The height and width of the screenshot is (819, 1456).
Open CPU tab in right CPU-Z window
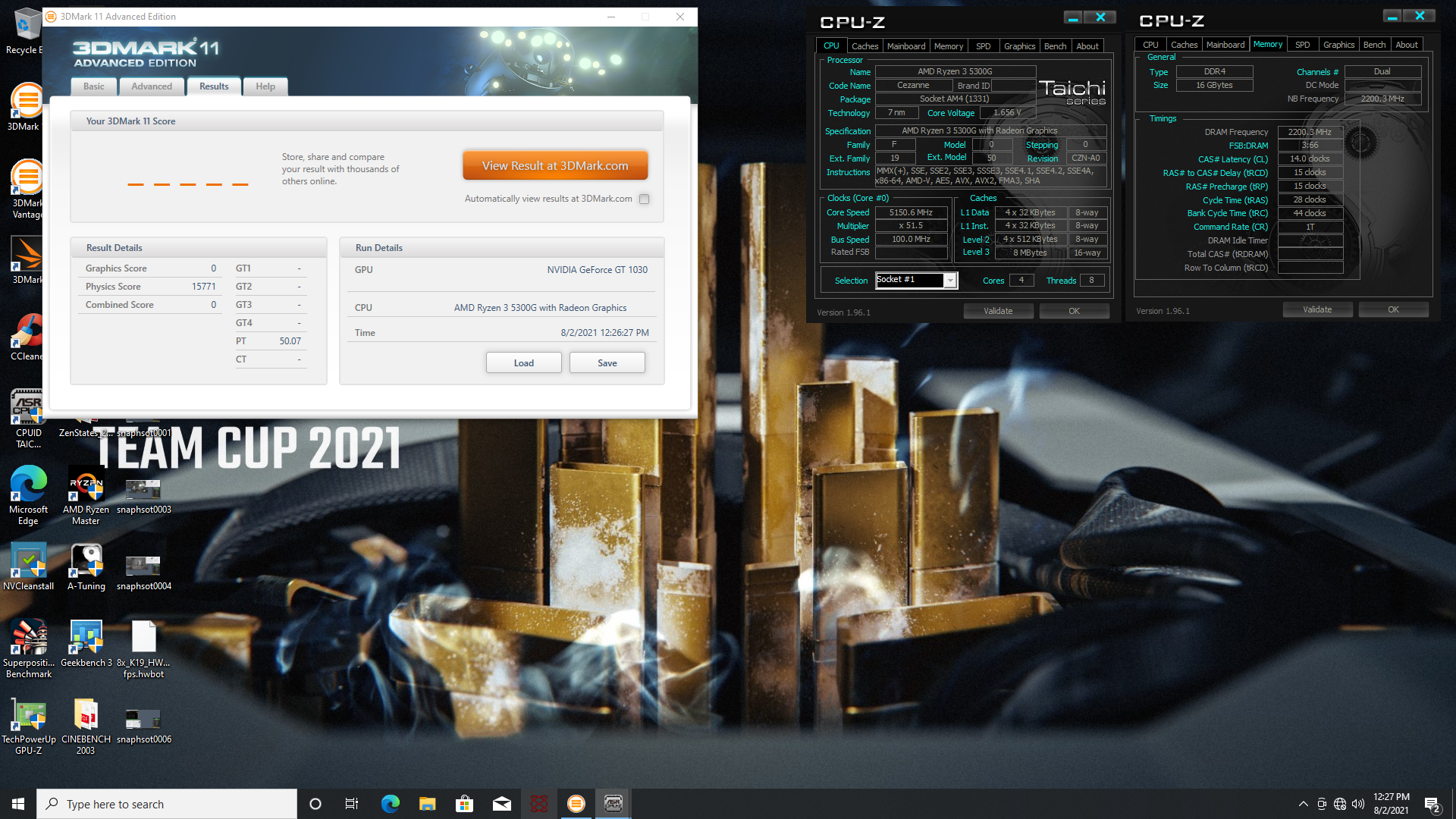tap(1150, 45)
